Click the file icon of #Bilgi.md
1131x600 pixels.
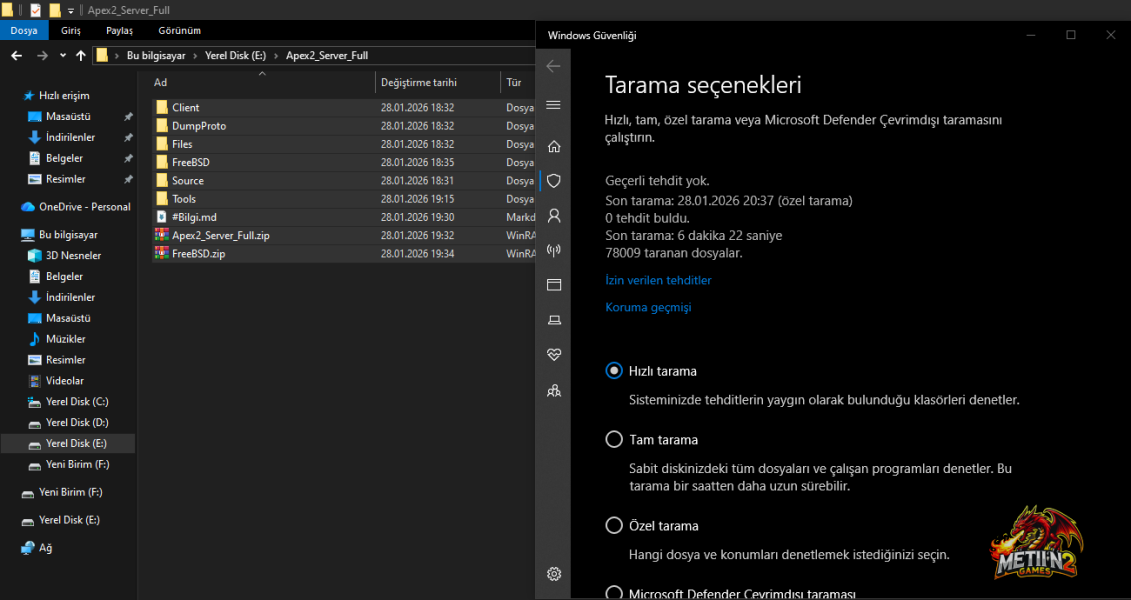[x=162, y=217]
